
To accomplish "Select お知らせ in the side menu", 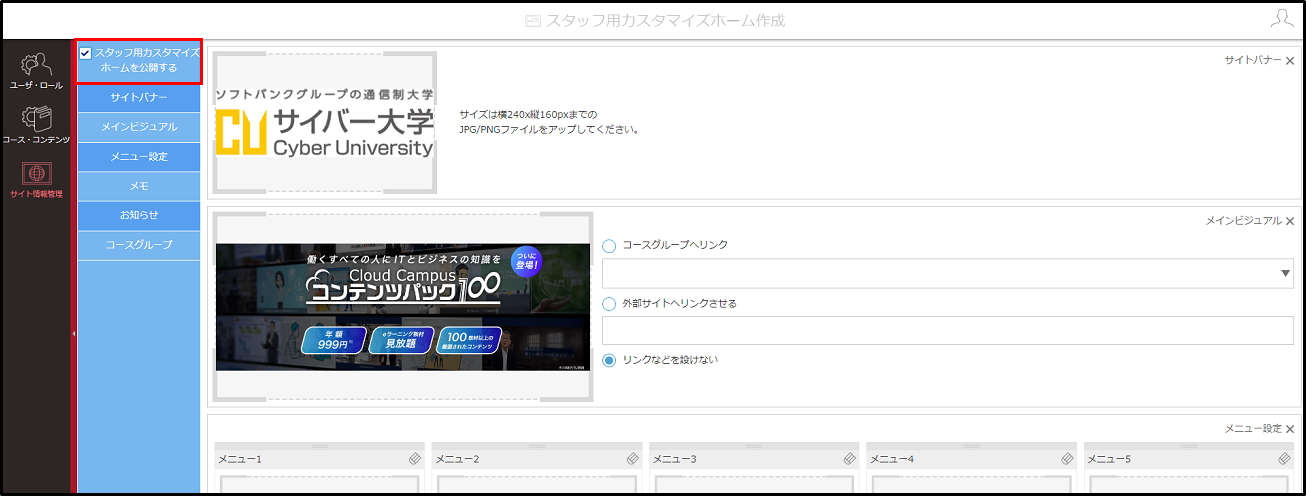I will (139, 215).
